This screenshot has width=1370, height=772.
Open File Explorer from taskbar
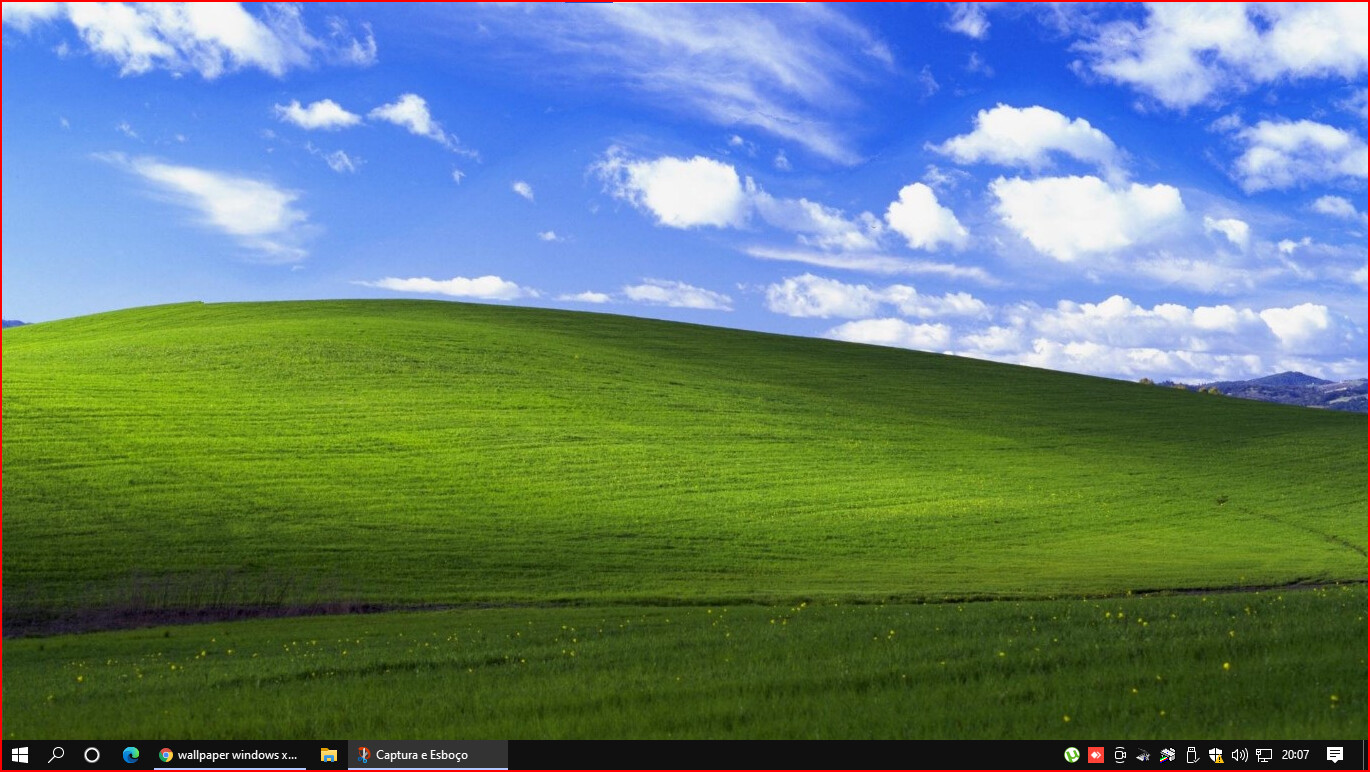[x=328, y=755]
